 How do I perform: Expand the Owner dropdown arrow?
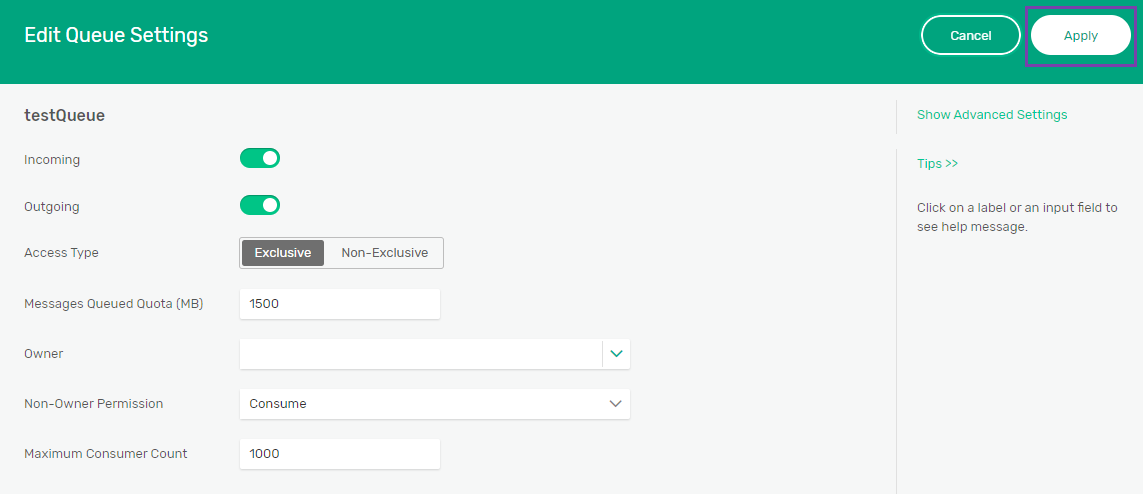(x=616, y=354)
